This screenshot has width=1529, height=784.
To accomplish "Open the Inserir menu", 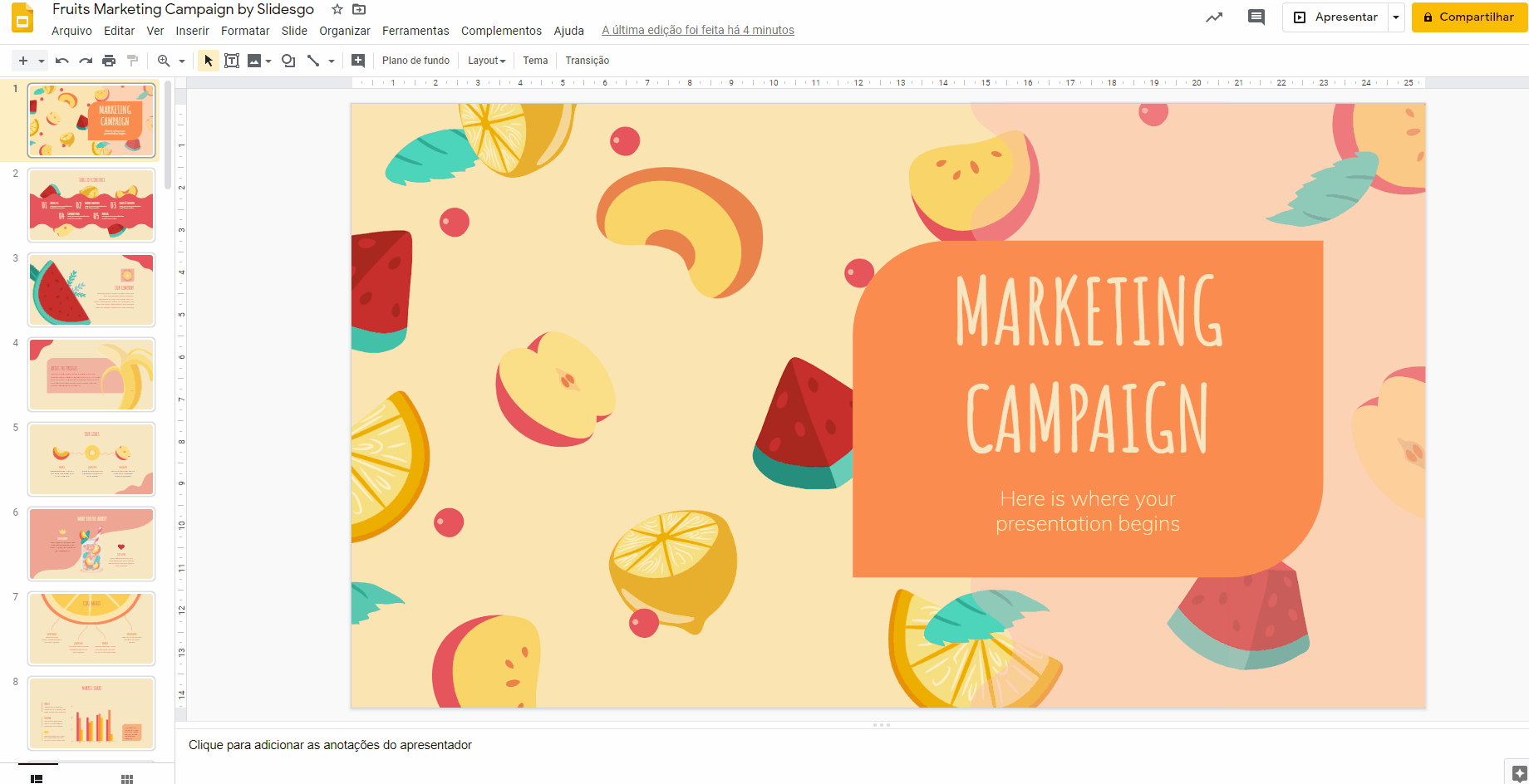I will click(x=192, y=31).
